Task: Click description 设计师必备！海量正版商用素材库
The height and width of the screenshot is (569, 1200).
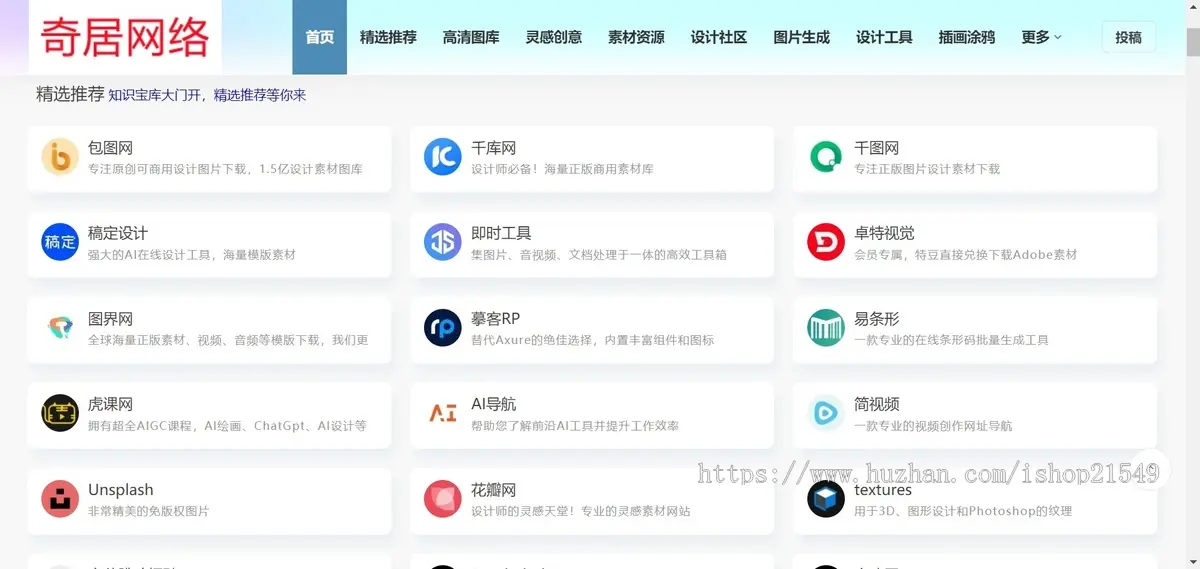Action: (x=562, y=169)
